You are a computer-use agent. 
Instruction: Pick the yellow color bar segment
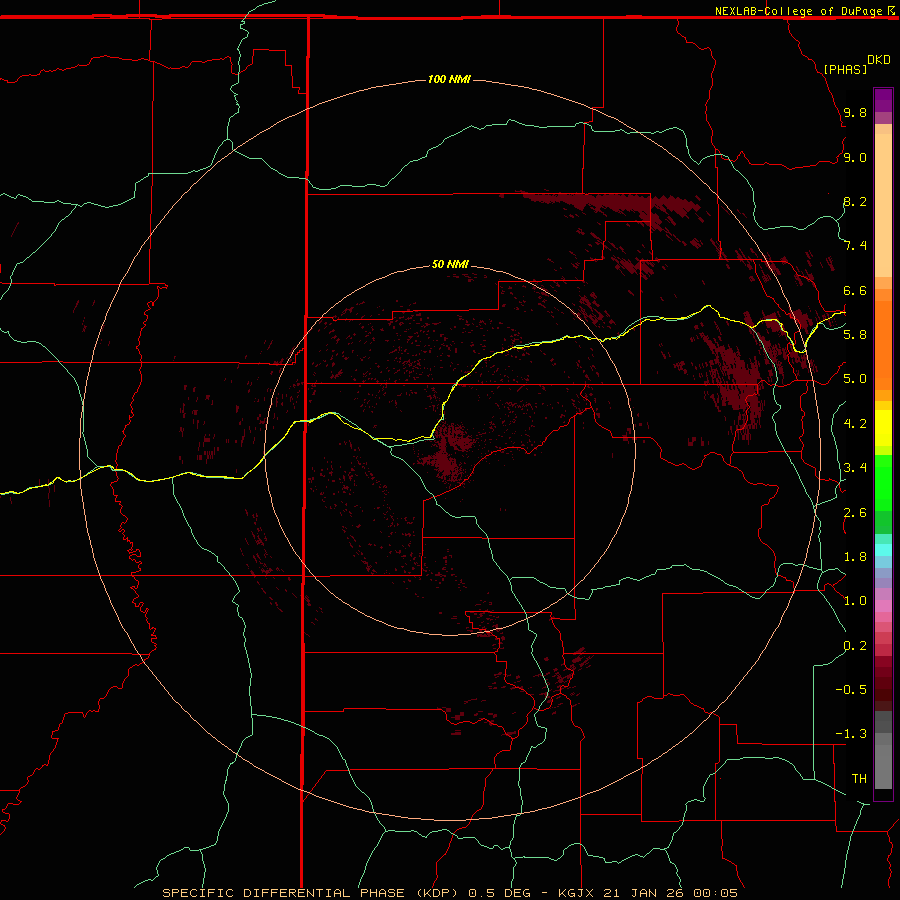click(x=883, y=428)
